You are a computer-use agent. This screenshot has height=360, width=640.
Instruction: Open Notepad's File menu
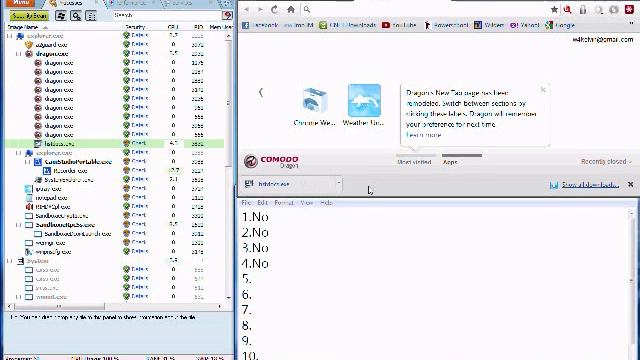[246, 203]
